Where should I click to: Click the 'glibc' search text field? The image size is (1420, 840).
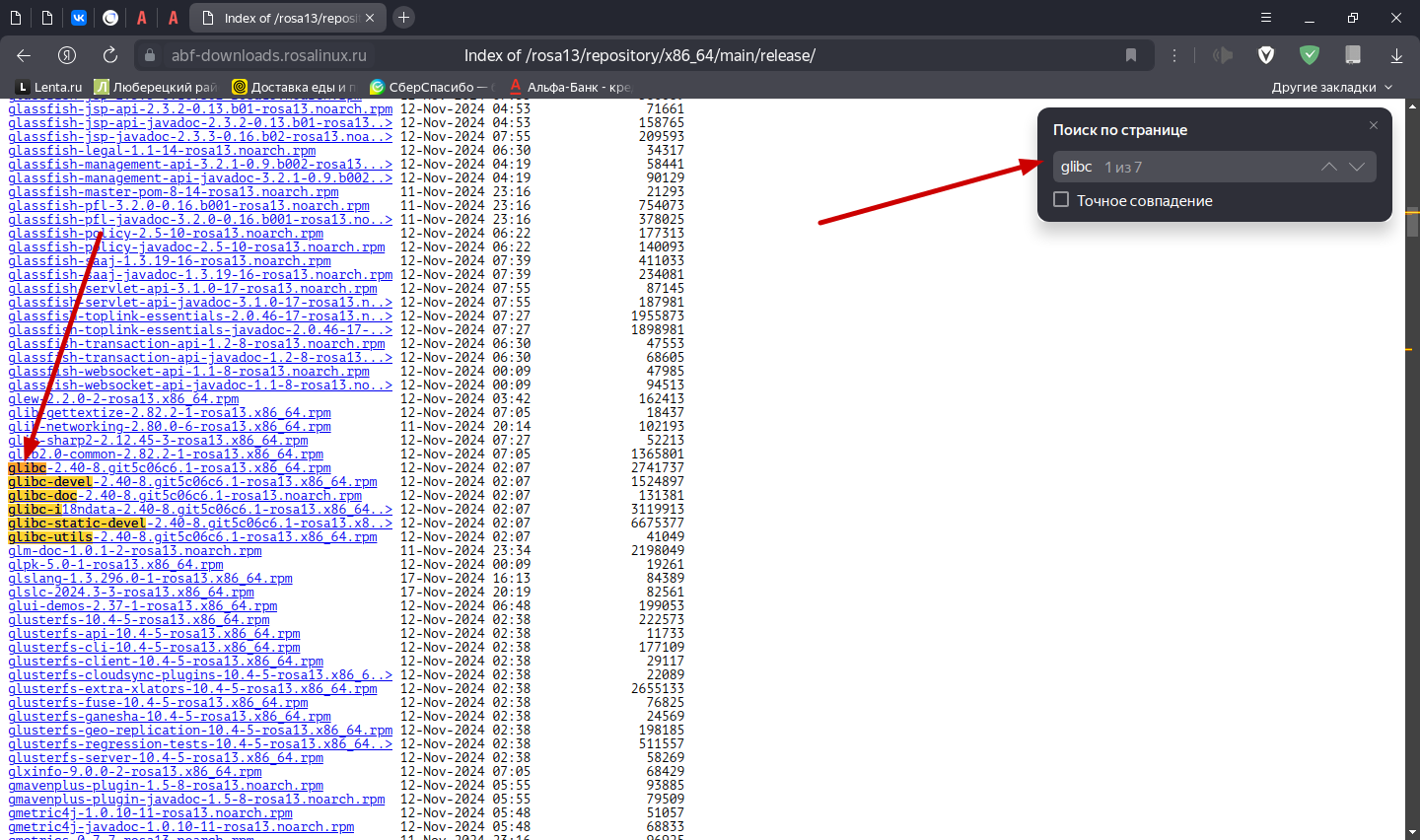1183,167
